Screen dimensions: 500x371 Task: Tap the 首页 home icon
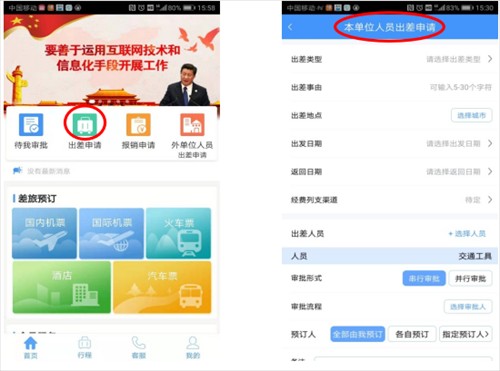[31, 343]
